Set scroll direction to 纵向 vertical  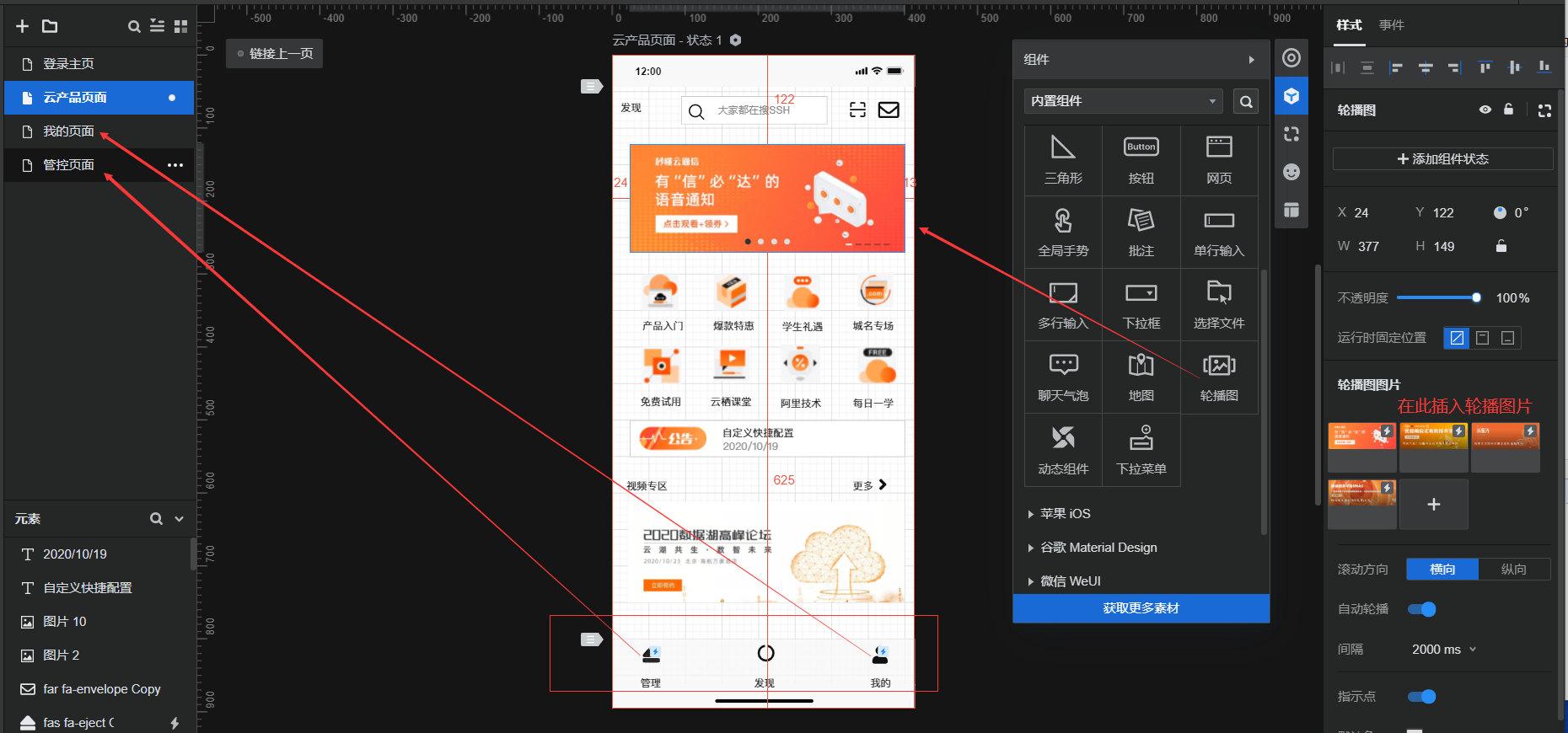(1514, 570)
